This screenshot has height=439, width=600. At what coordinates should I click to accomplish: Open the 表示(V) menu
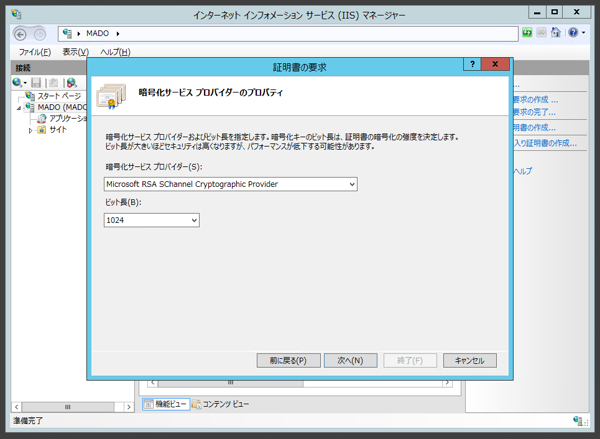coord(76,52)
